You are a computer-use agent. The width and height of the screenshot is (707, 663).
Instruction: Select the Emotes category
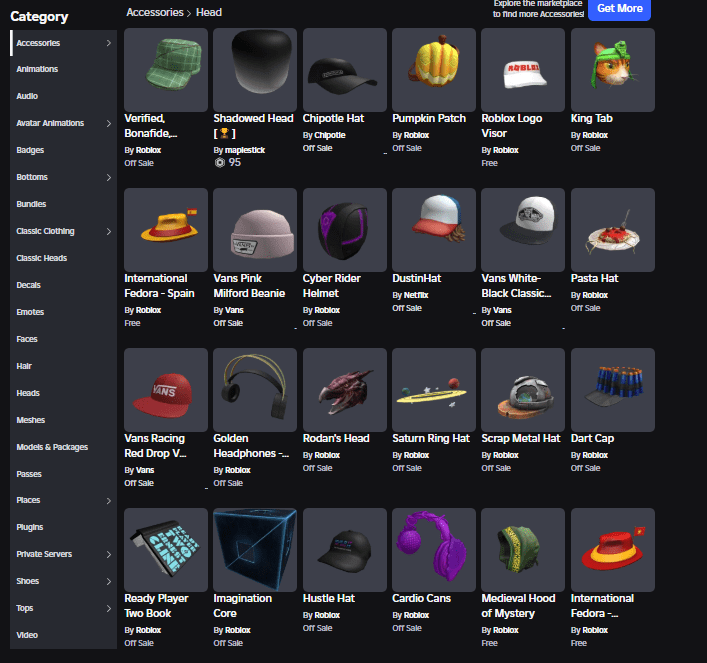tap(30, 312)
